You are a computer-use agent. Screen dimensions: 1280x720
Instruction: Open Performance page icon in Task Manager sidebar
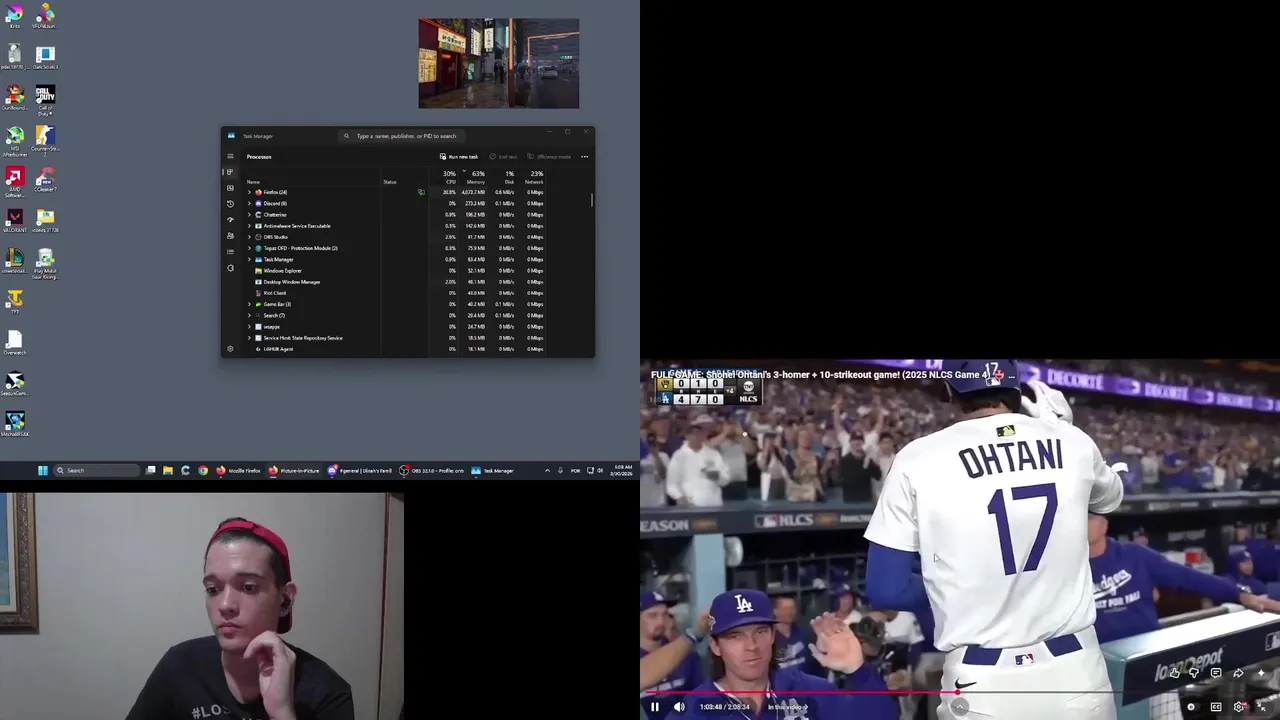pyautogui.click(x=230, y=188)
